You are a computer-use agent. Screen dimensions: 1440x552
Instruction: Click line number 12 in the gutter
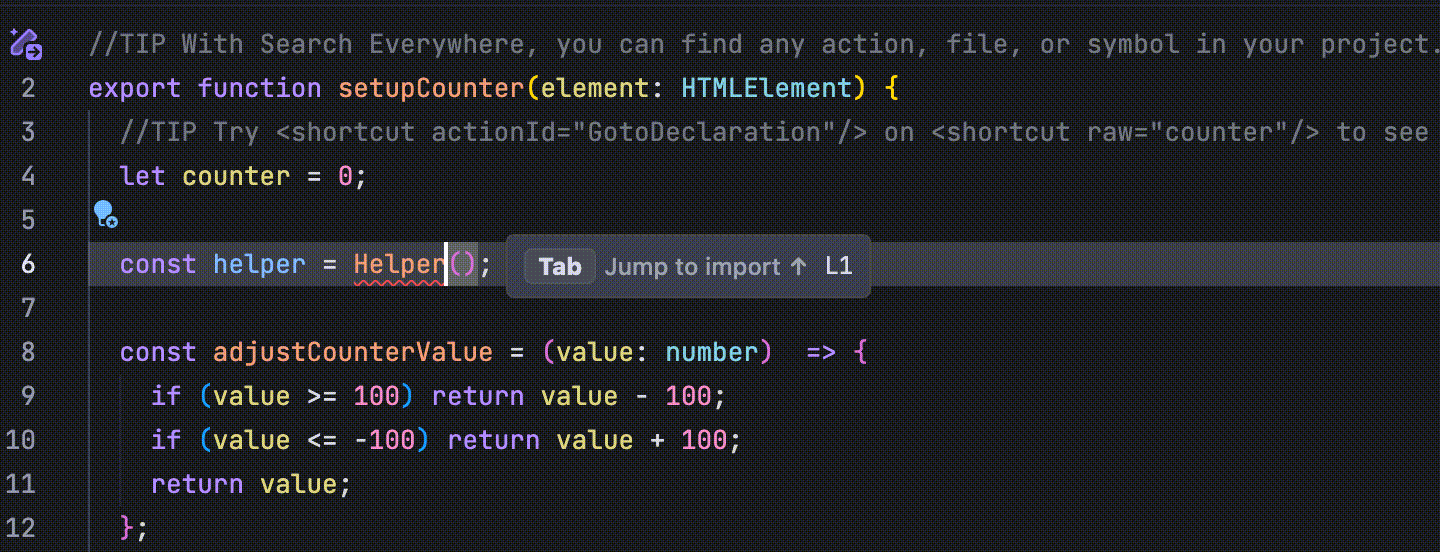point(21,528)
